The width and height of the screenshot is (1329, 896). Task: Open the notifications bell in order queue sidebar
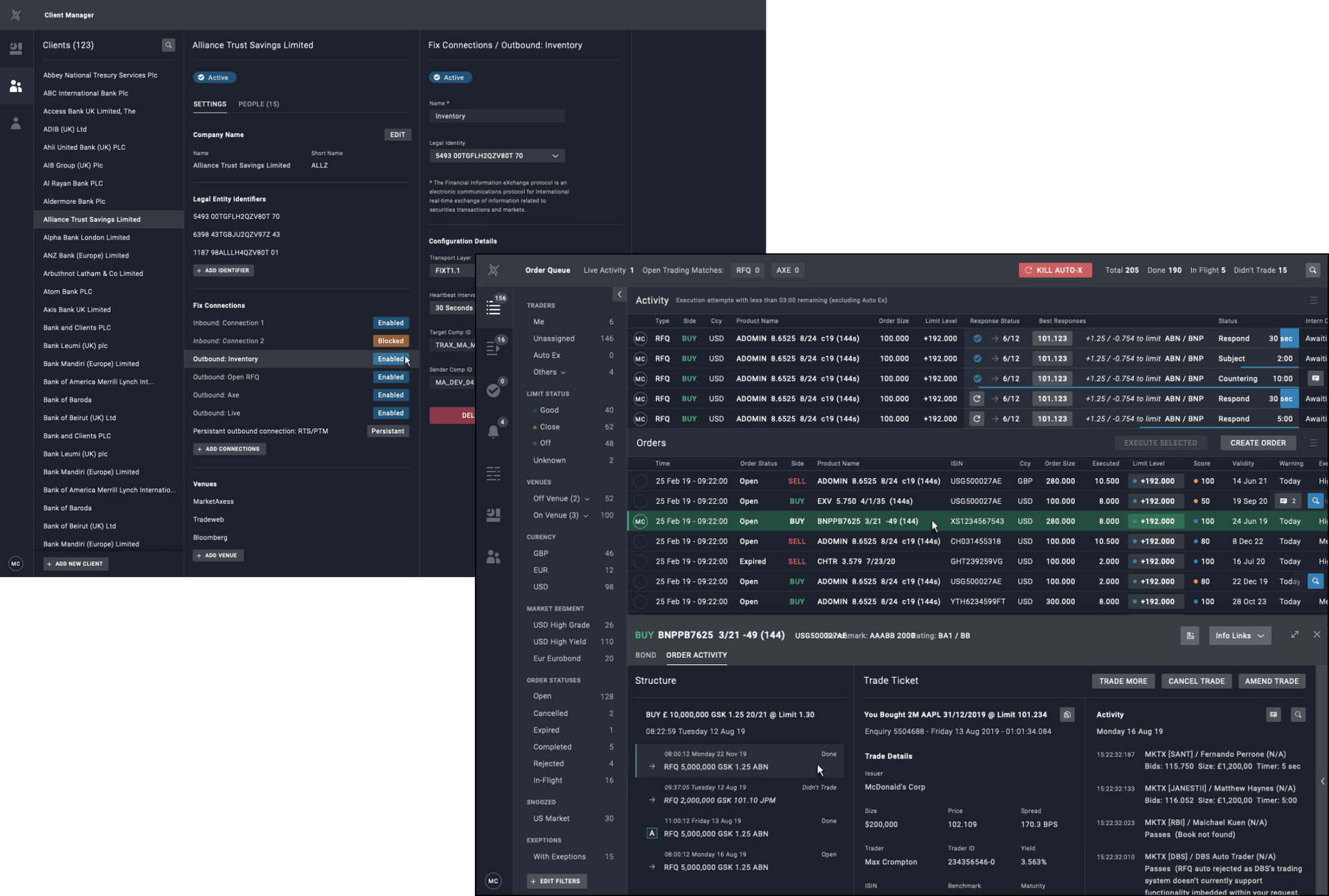tap(493, 432)
